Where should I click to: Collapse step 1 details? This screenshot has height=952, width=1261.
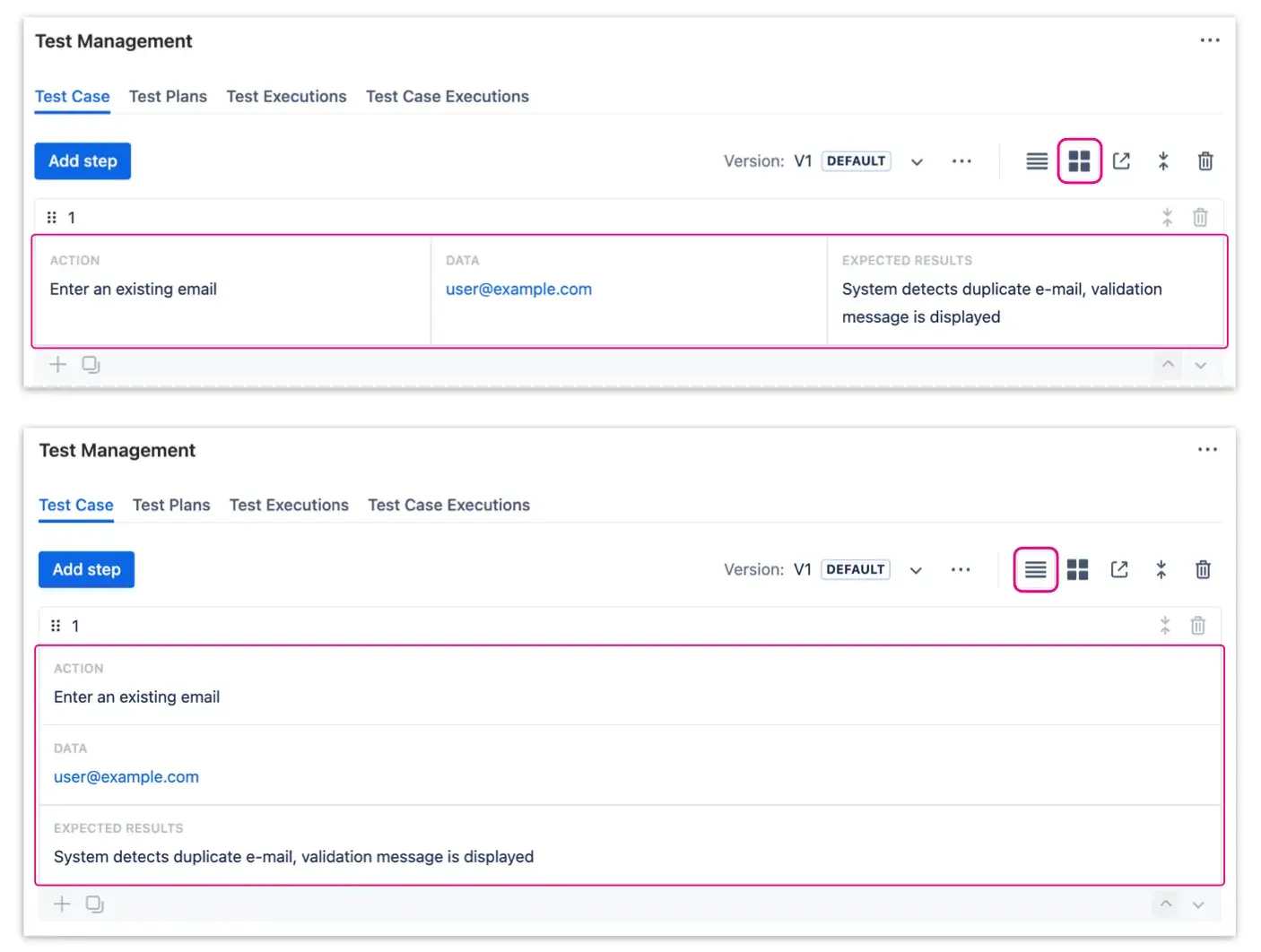click(x=1167, y=217)
